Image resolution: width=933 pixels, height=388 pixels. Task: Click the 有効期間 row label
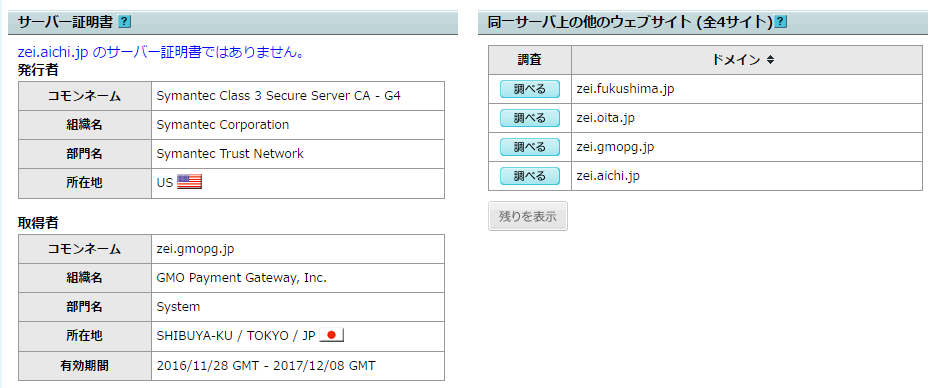(x=84, y=365)
